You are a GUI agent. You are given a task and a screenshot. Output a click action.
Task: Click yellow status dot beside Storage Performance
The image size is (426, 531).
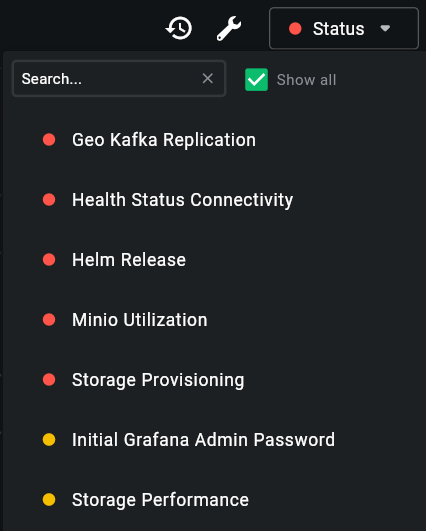click(49, 500)
